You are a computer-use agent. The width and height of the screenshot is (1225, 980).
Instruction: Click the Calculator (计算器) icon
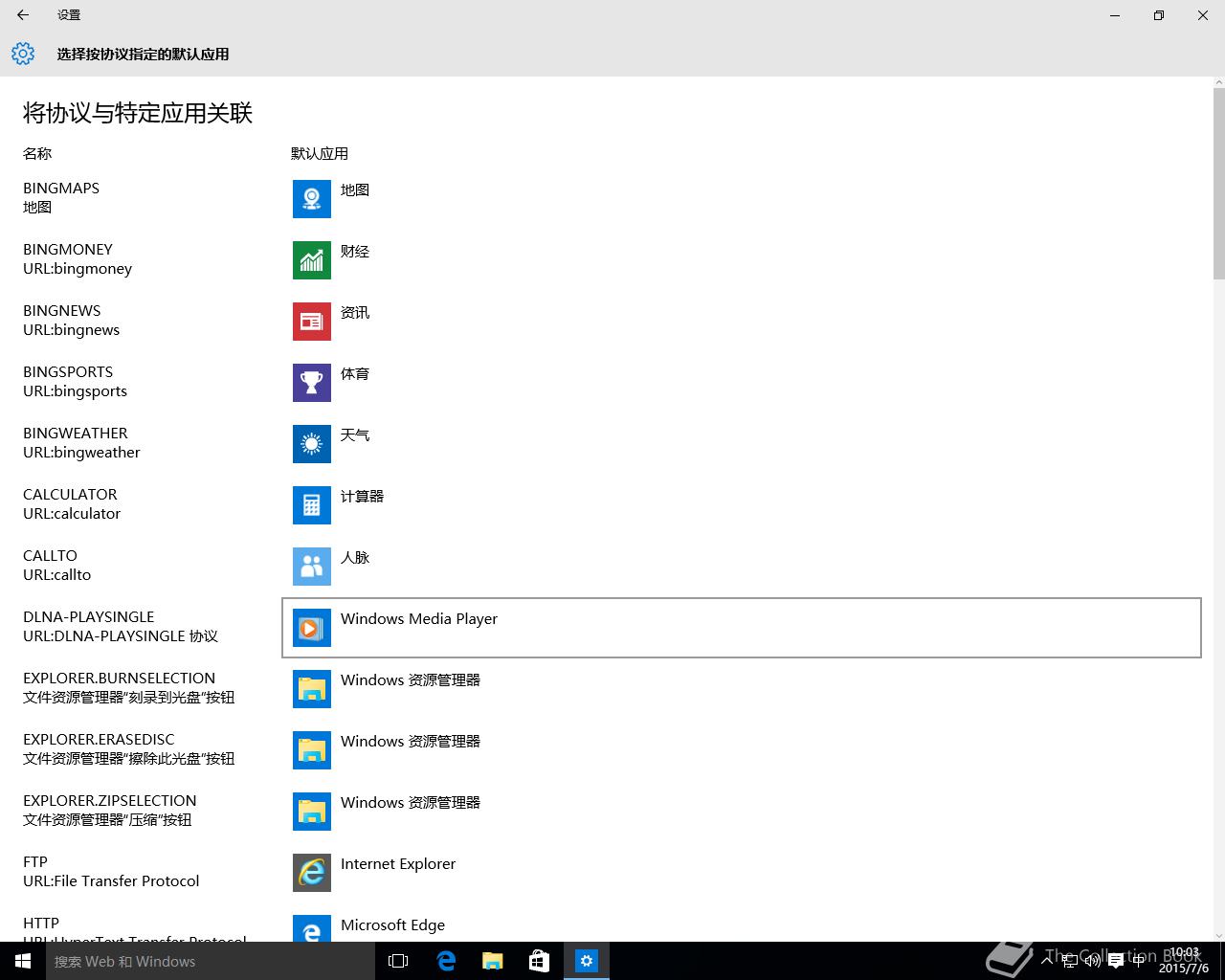click(x=312, y=505)
